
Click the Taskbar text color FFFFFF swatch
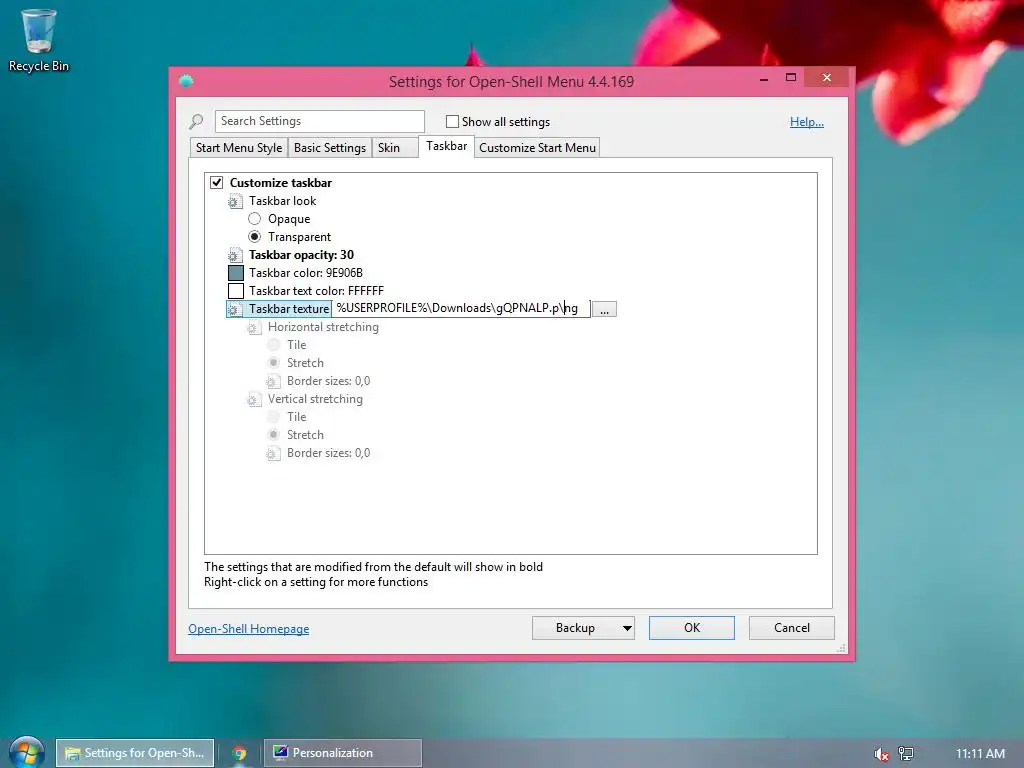click(236, 291)
